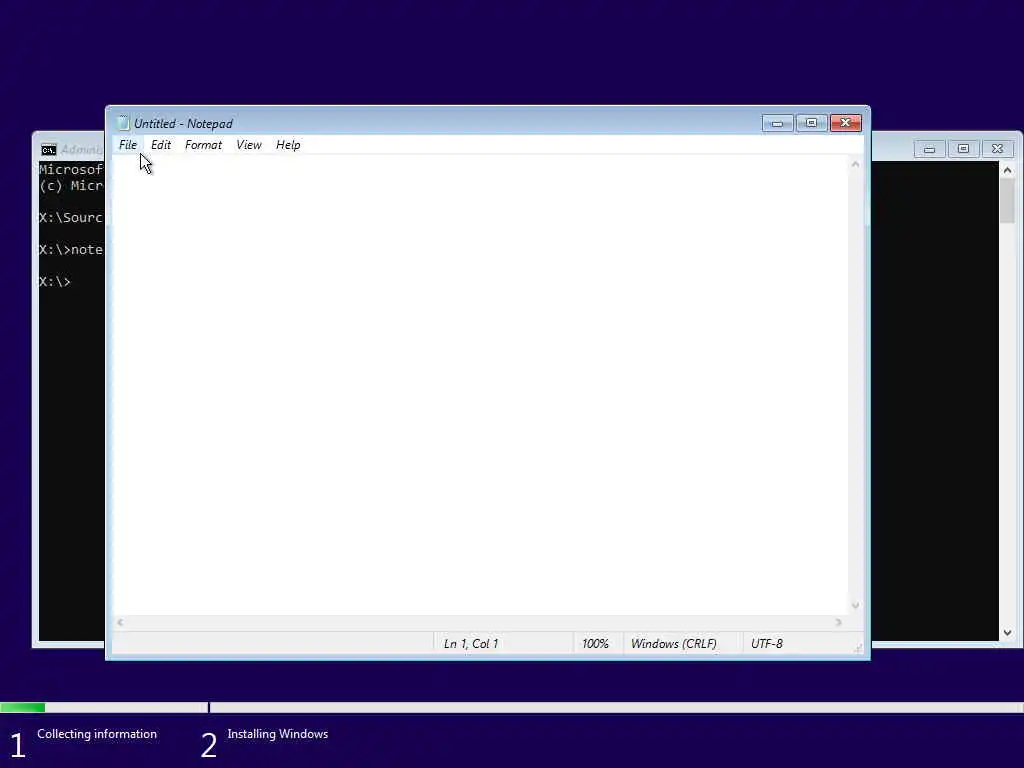Click the Command Prompt title bar icon

(x=48, y=150)
